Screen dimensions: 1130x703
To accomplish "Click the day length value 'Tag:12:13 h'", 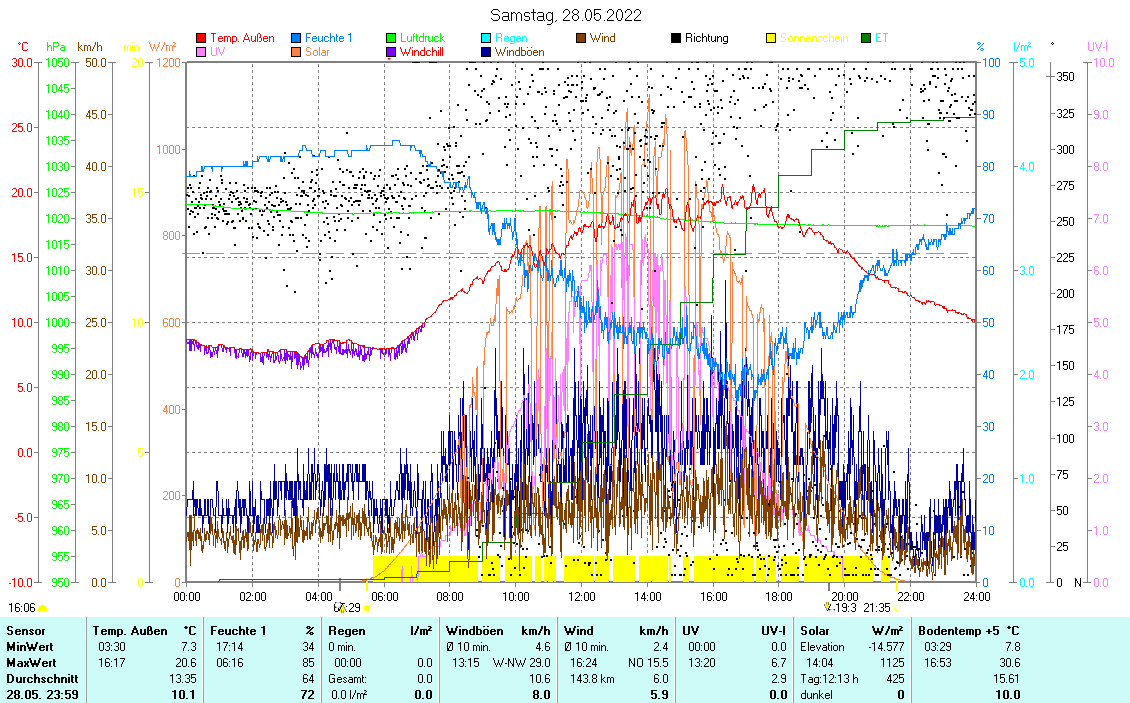I will tap(829, 678).
